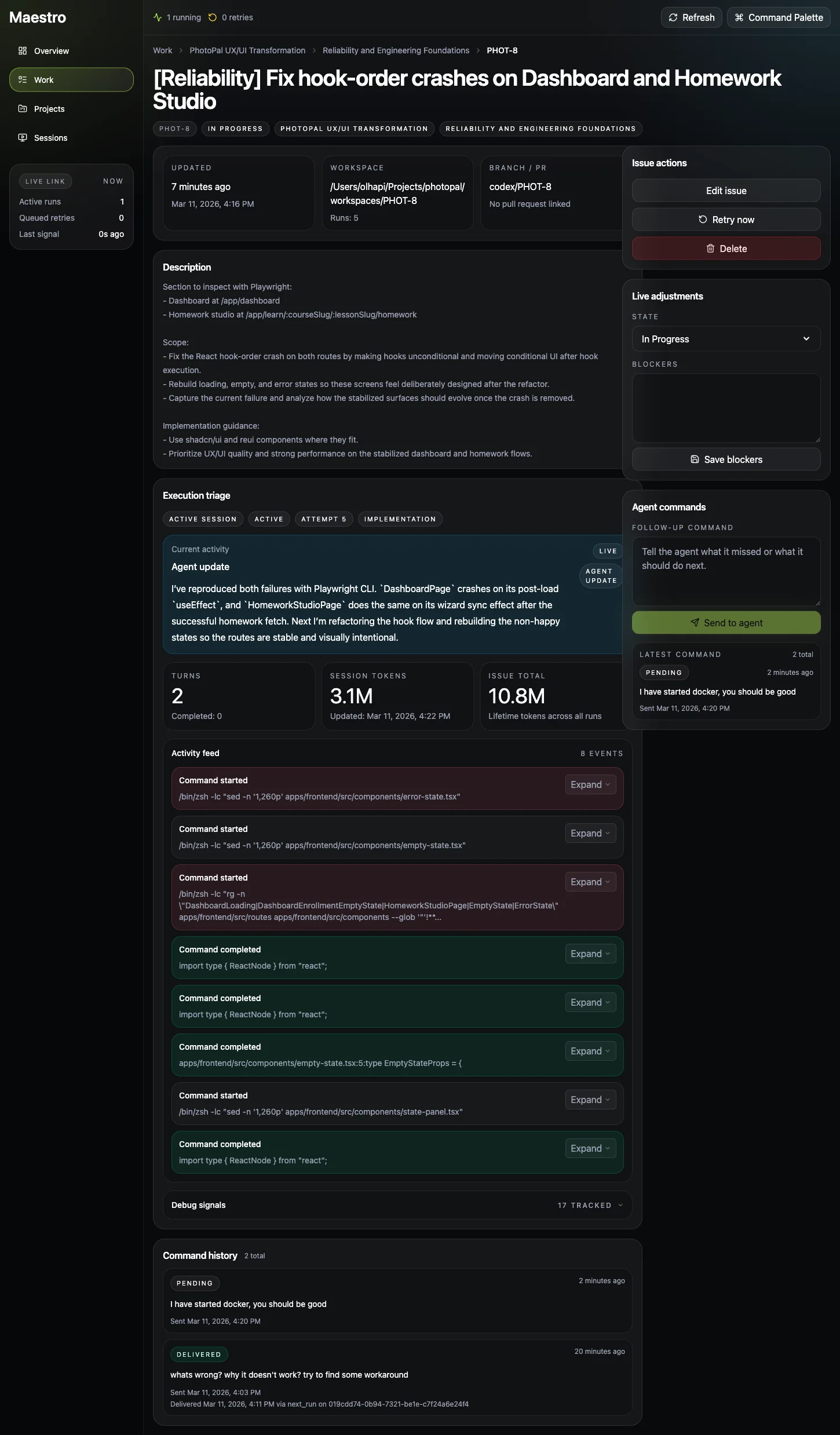This screenshot has height=1435, width=840.
Task: Expand the state-panel.tsx command started event
Action: 590,1100
